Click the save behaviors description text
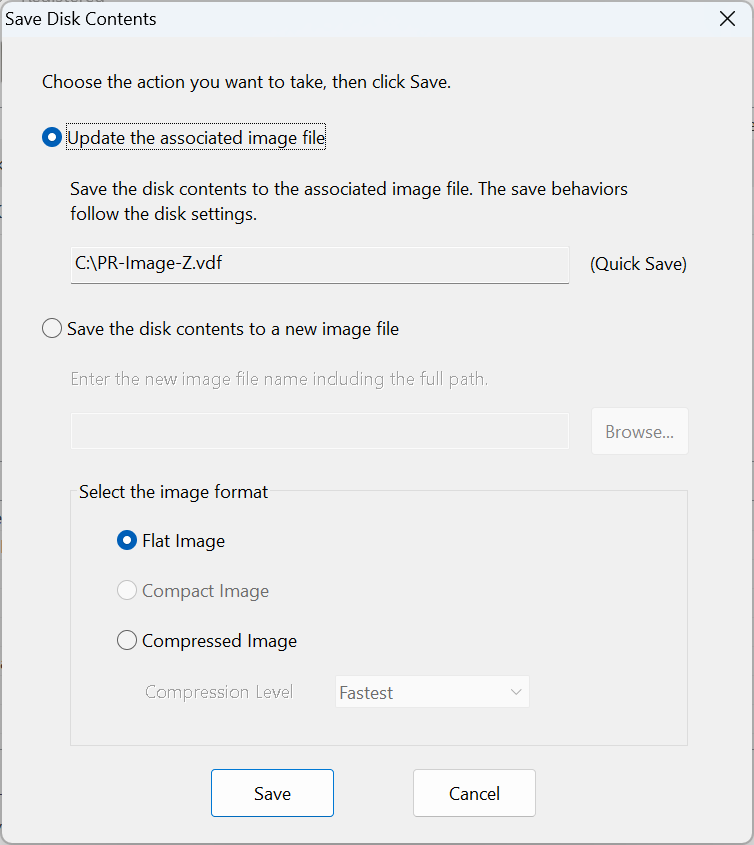The image size is (754, 845). [x=349, y=202]
